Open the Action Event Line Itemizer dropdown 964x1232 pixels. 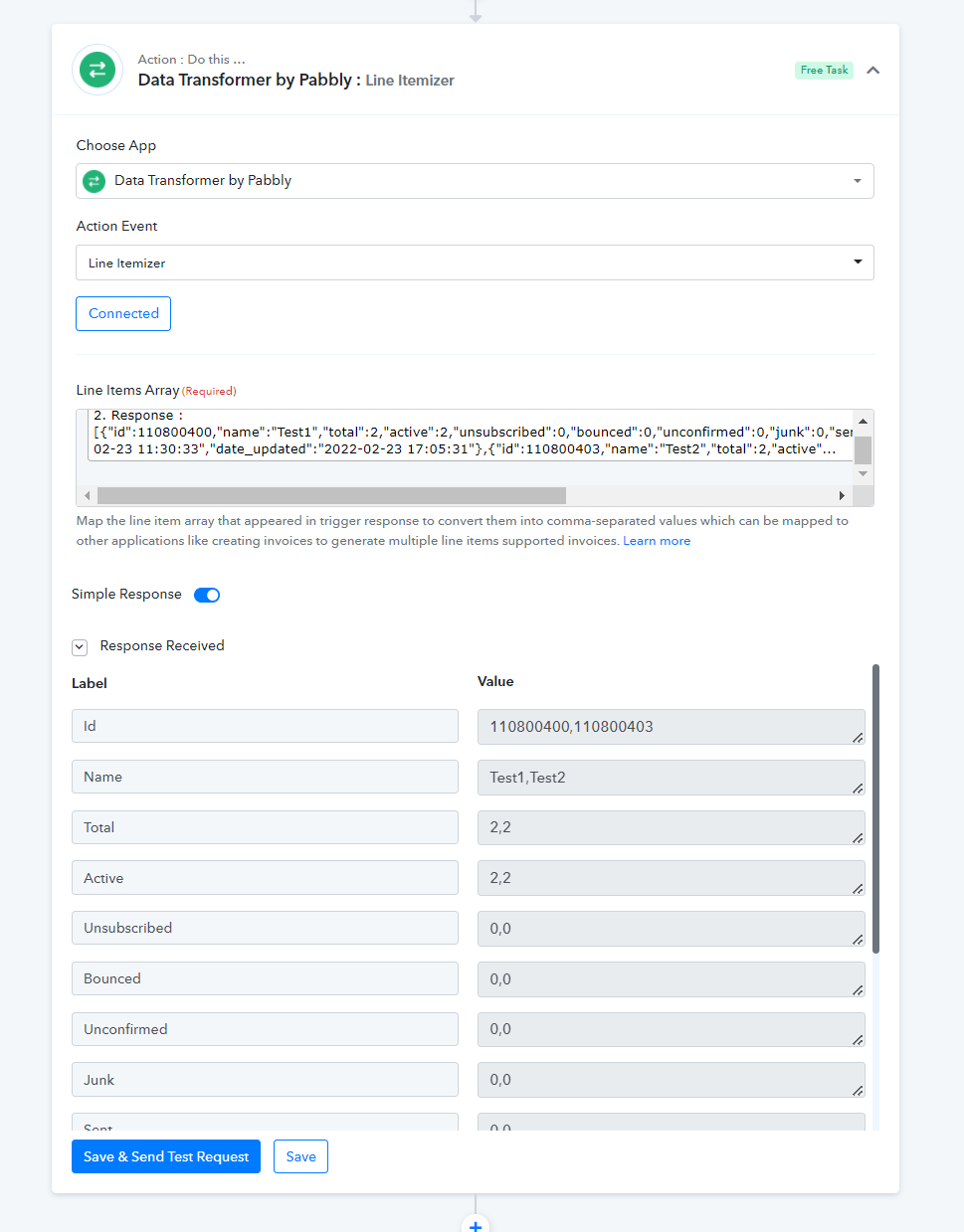(x=475, y=263)
